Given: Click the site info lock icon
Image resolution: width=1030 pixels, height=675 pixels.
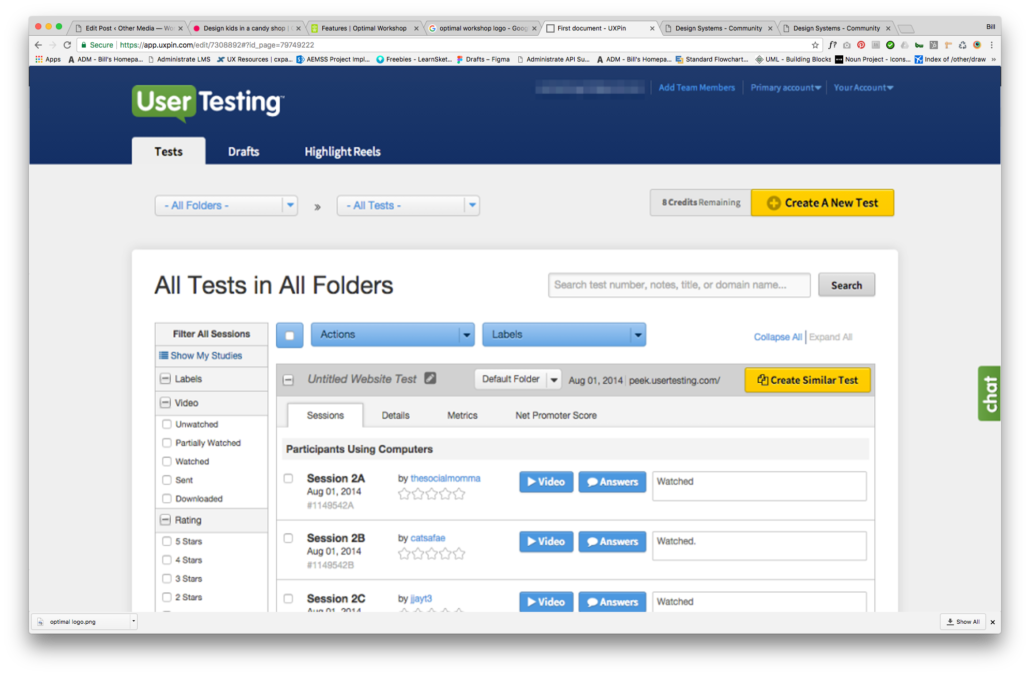Looking at the screenshot, I should click(x=83, y=45).
